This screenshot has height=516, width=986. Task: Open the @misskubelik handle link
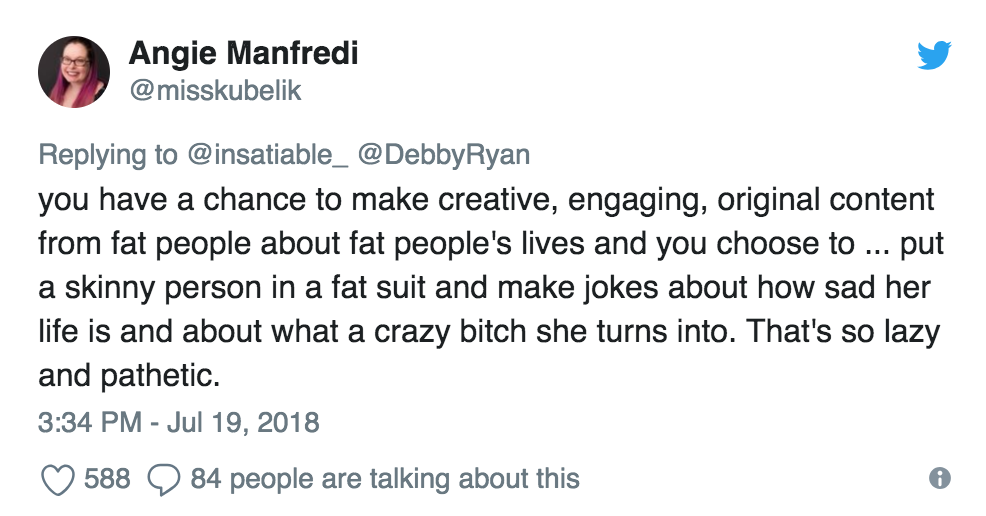click(215, 91)
